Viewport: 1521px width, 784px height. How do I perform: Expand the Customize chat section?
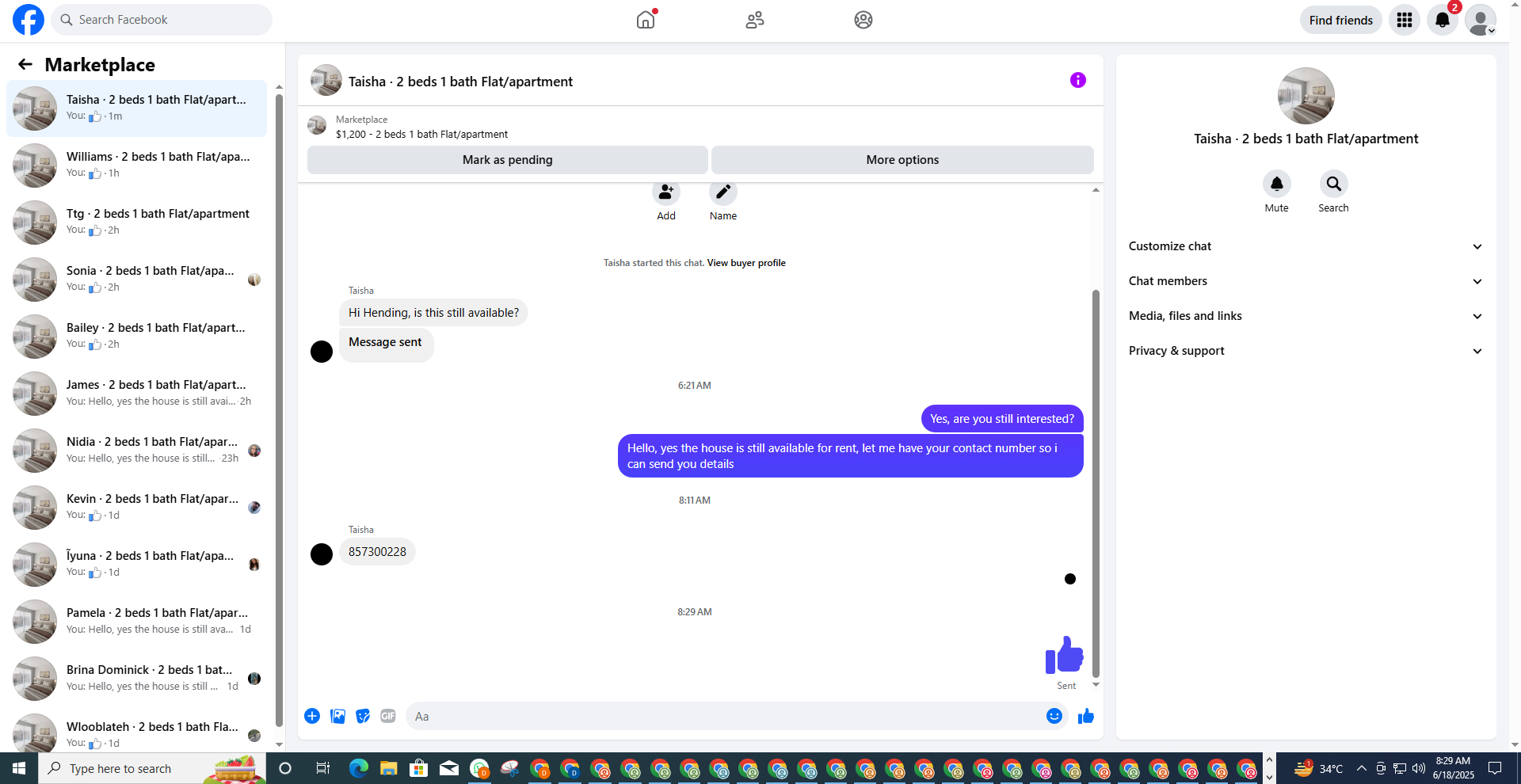[1306, 246]
